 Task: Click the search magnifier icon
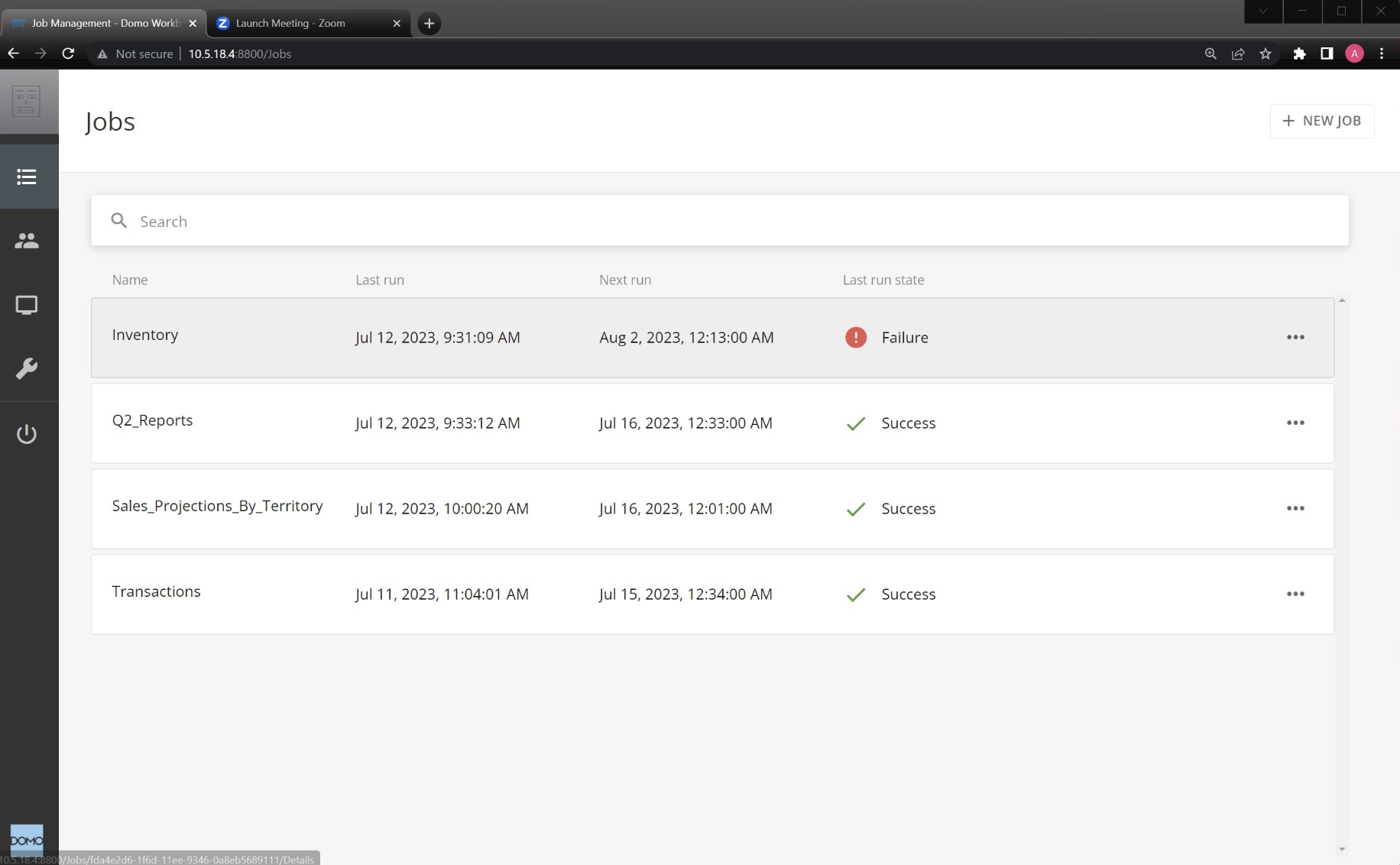(119, 221)
